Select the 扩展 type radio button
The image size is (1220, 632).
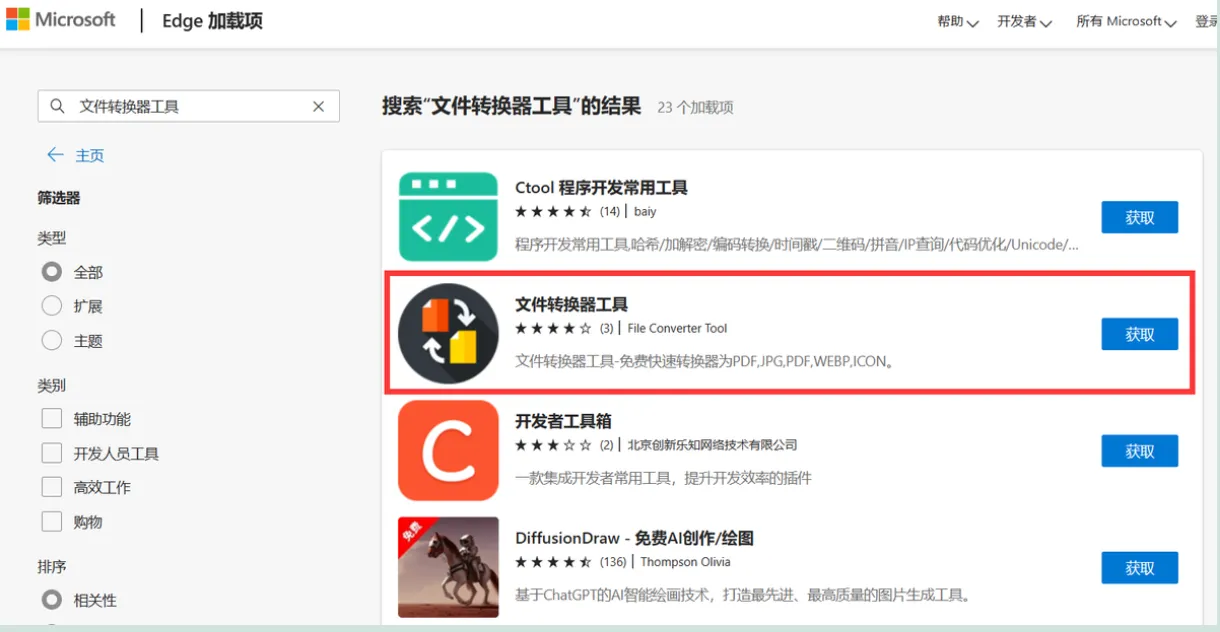52,306
